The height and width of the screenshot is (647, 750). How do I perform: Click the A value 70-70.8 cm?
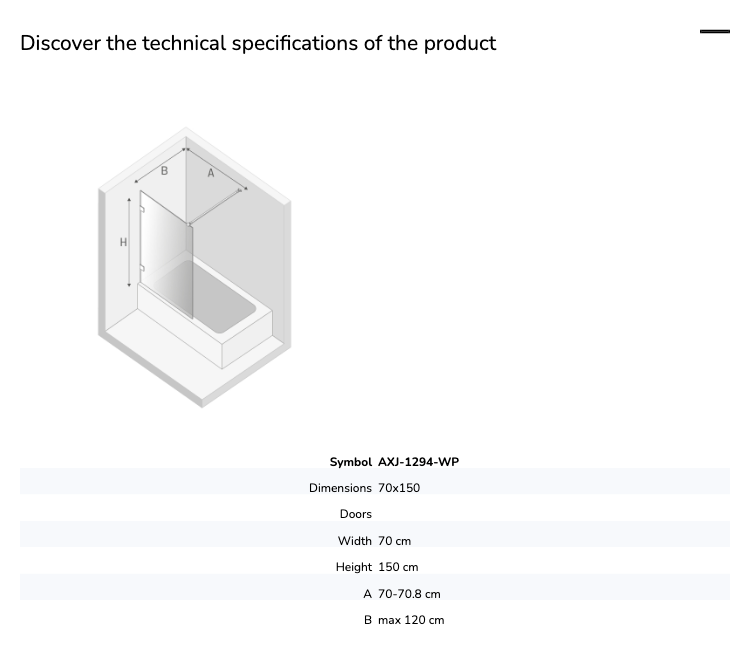409,594
